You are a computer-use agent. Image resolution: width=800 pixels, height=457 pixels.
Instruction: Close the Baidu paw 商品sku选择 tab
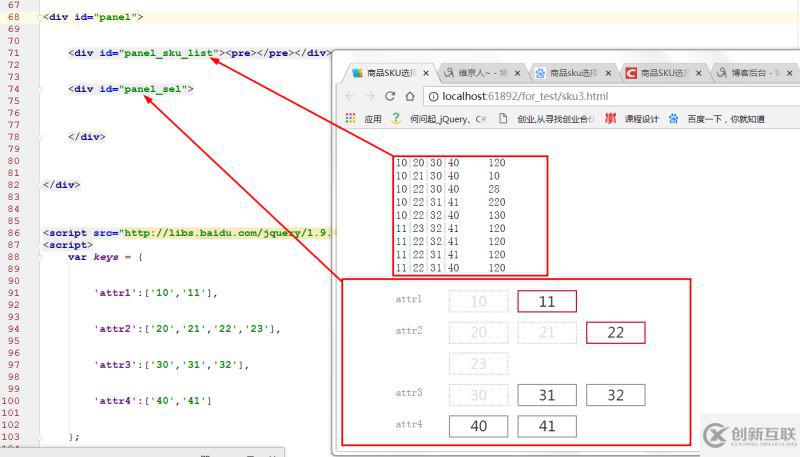(x=608, y=73)
